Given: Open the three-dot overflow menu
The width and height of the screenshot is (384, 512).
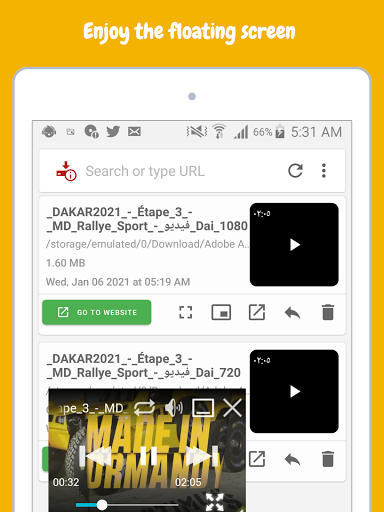Looking at the screenshot, I should [324, 171].
